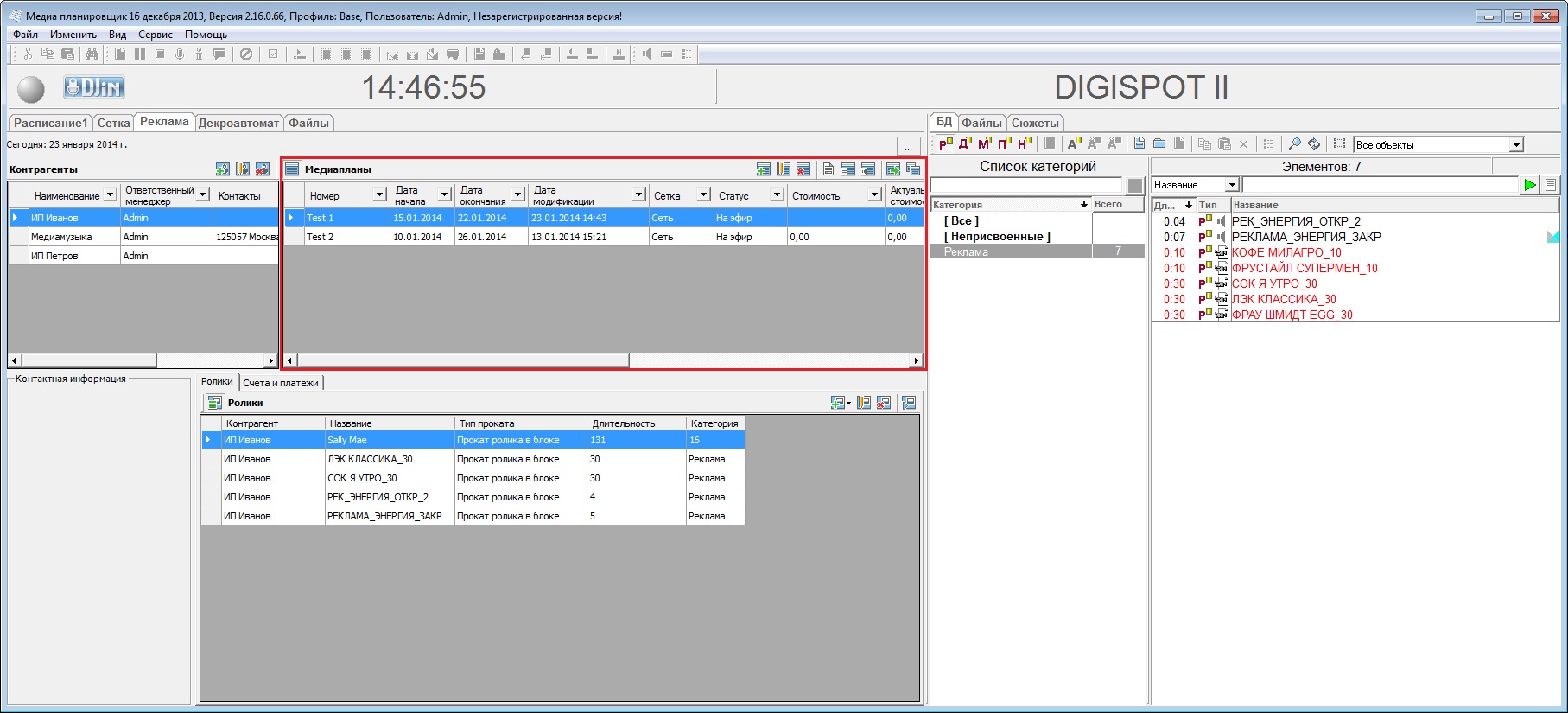Image resolution: width=1568 pixels, height=713 pixels.
Task: Click the speaker icon in main toolbar
Action: click(x=646, y=54)
